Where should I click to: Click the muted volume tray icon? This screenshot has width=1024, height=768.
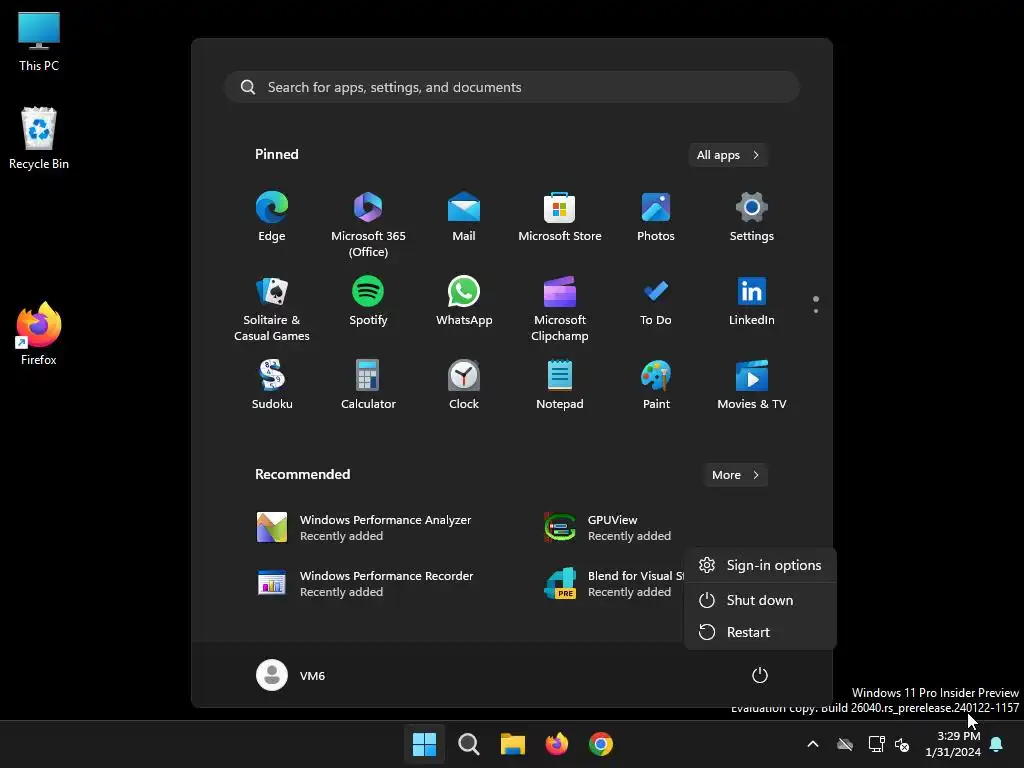pos(902,744)
